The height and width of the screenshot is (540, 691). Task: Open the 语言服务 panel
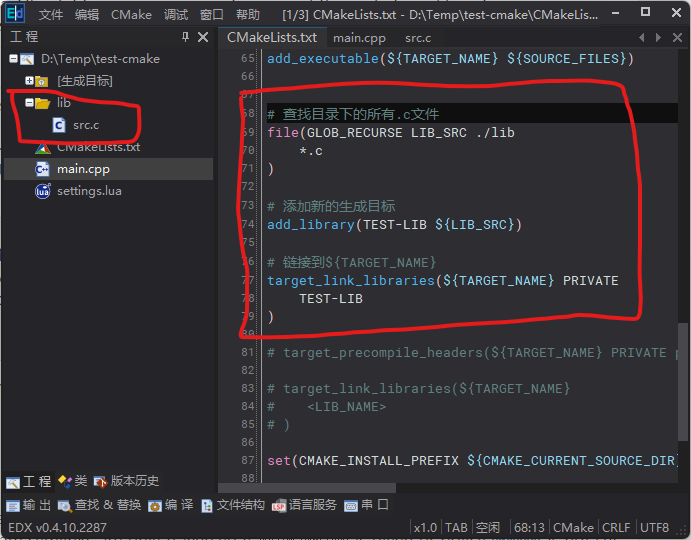tap(305, 505)
